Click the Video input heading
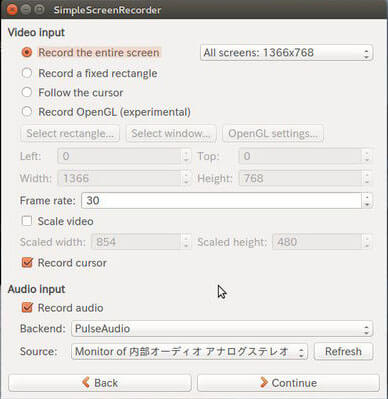 coord(36,32)
